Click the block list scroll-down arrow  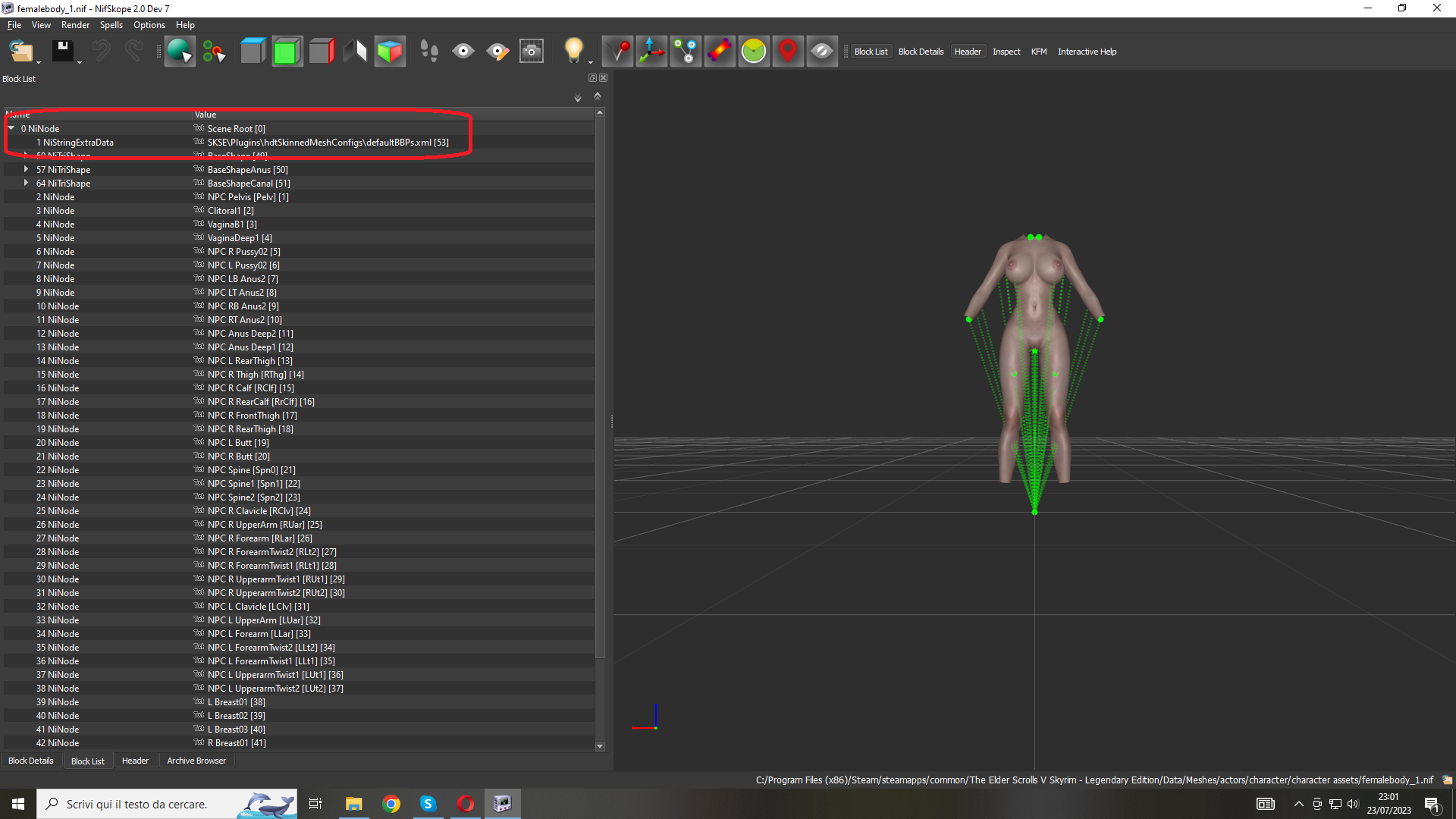pos(600,746)
